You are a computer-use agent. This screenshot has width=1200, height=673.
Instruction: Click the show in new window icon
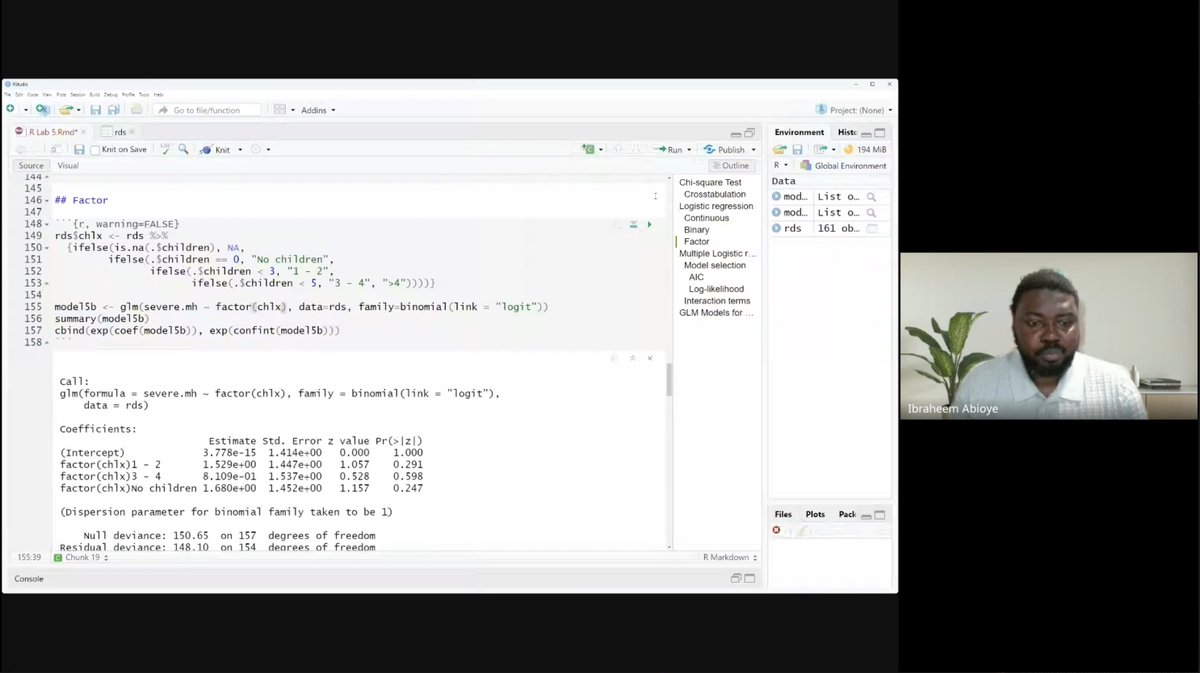click(x=57, y=149)
